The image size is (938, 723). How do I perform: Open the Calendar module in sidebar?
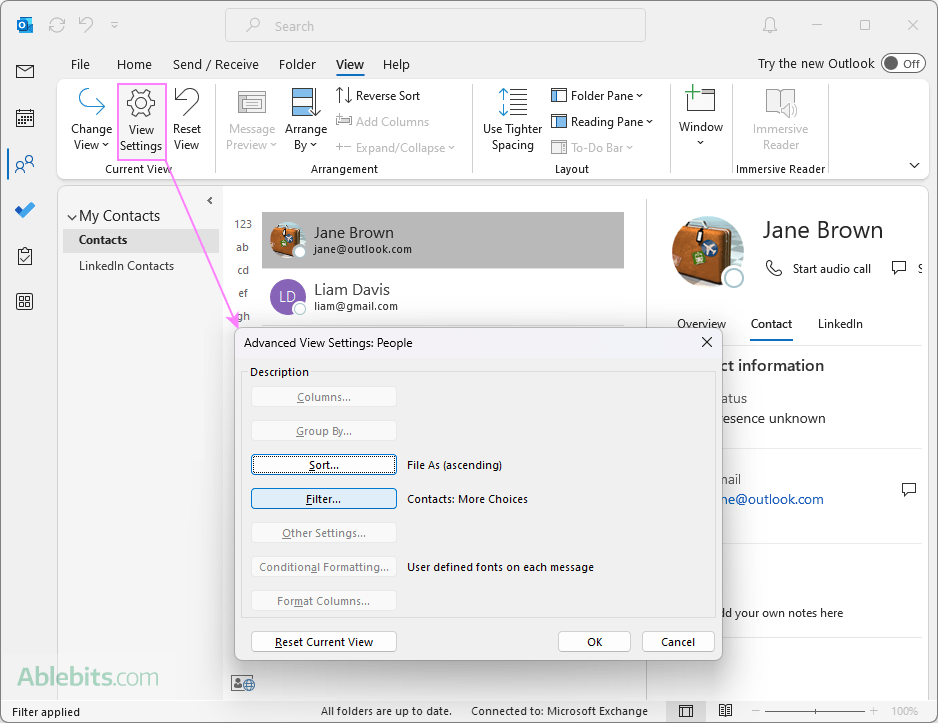pos(25,118)
